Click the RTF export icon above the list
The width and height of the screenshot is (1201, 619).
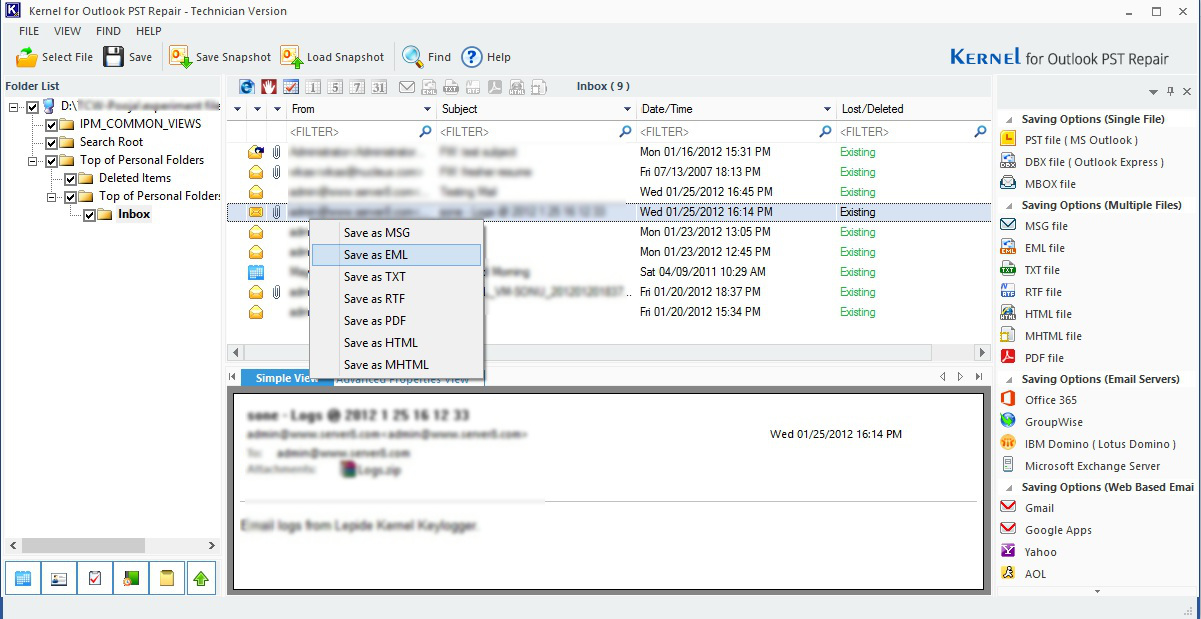coord(473,86)
